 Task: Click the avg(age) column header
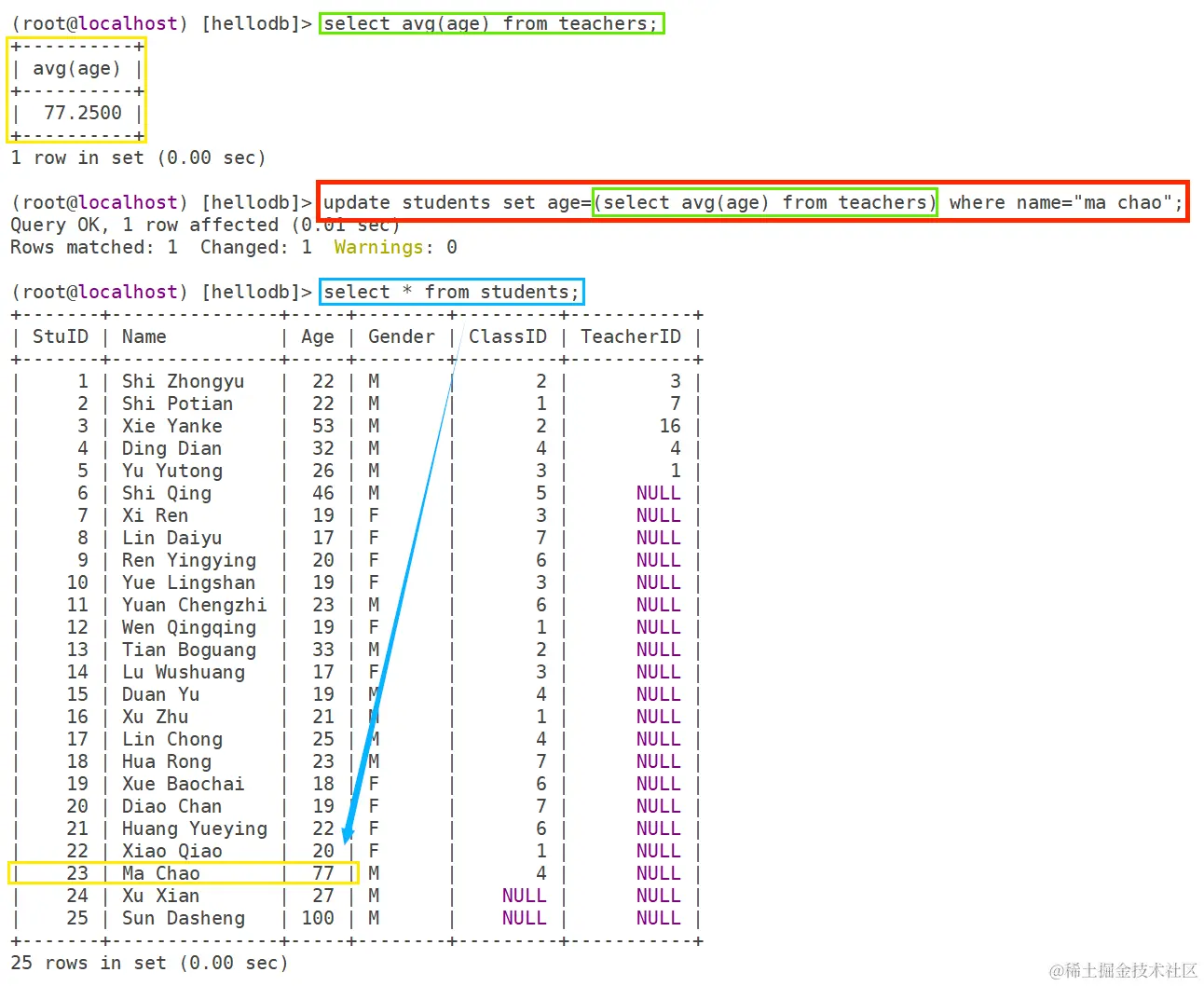pyautogui.click(x=76, y=68)
